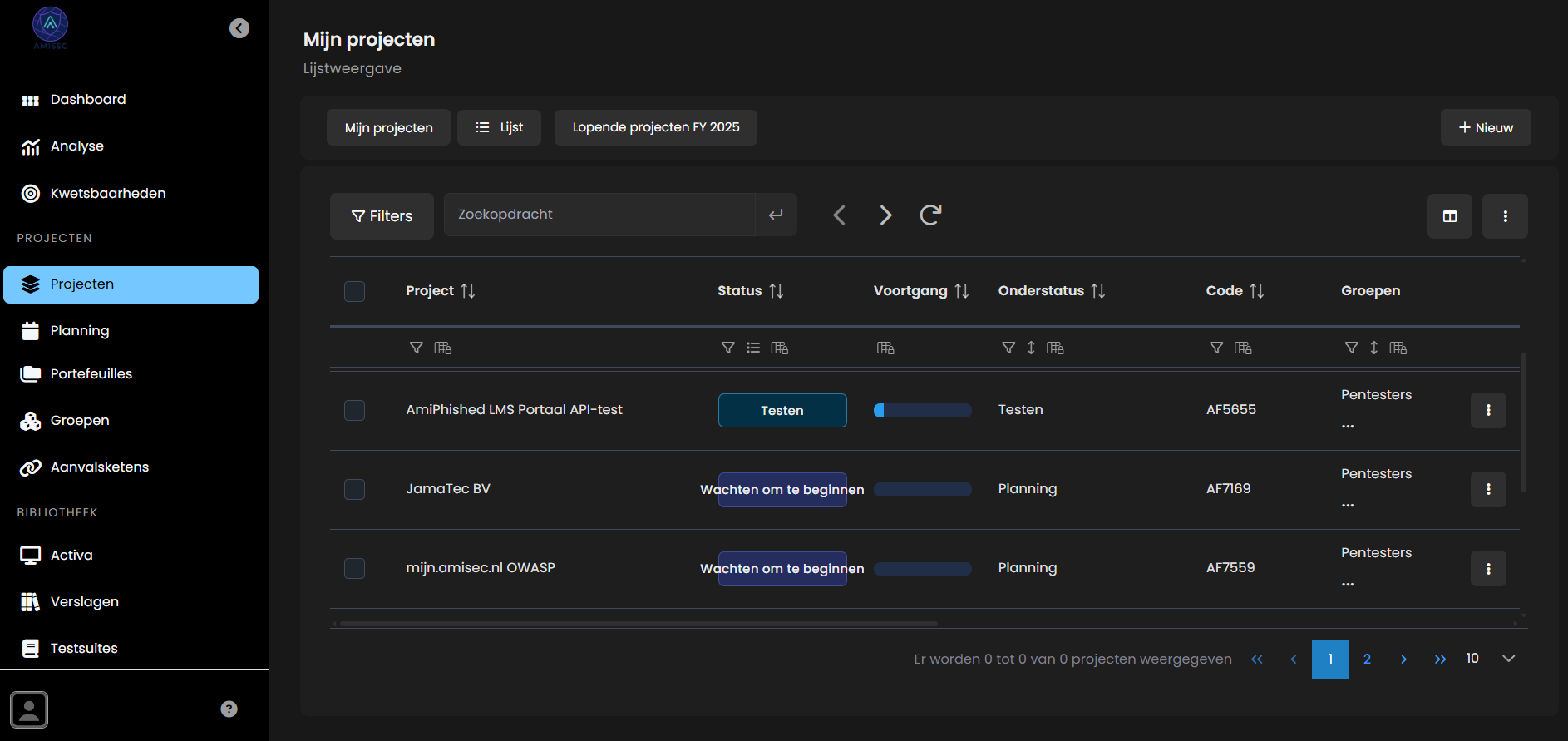Tick the select-all checkbox in header

(x=355, y=291)
